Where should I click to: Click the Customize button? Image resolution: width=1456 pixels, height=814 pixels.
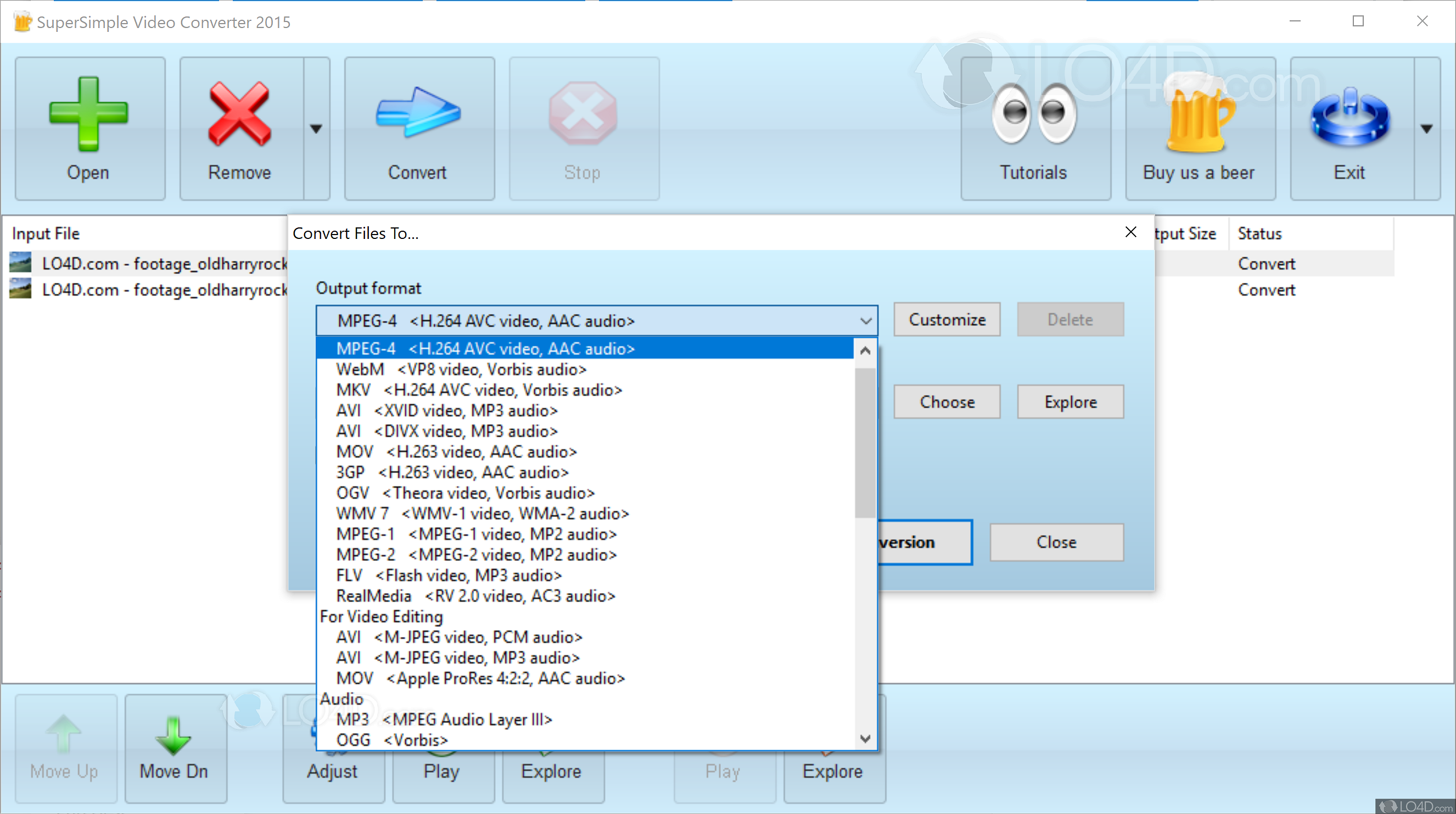(x=946, y=319)
